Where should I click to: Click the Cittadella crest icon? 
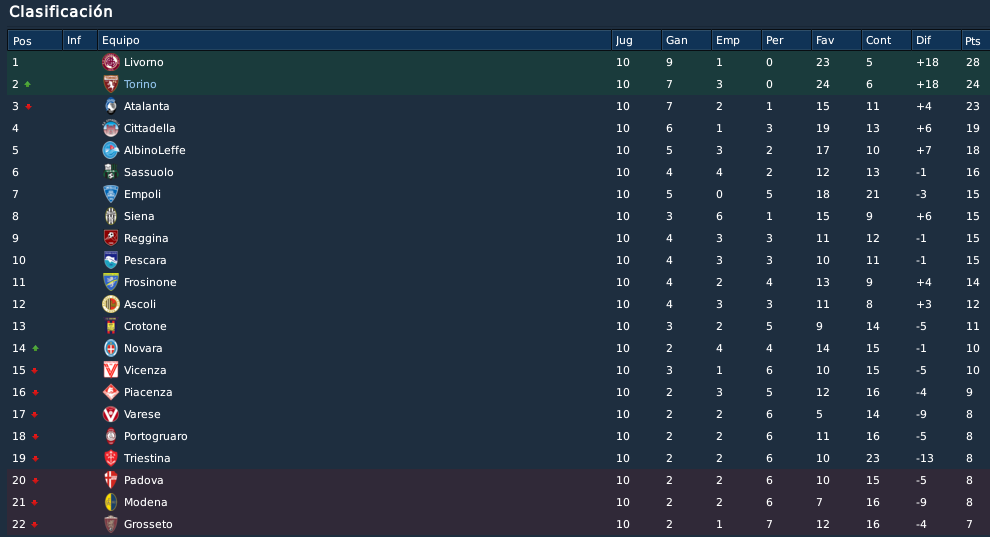(x=110, y=128)
